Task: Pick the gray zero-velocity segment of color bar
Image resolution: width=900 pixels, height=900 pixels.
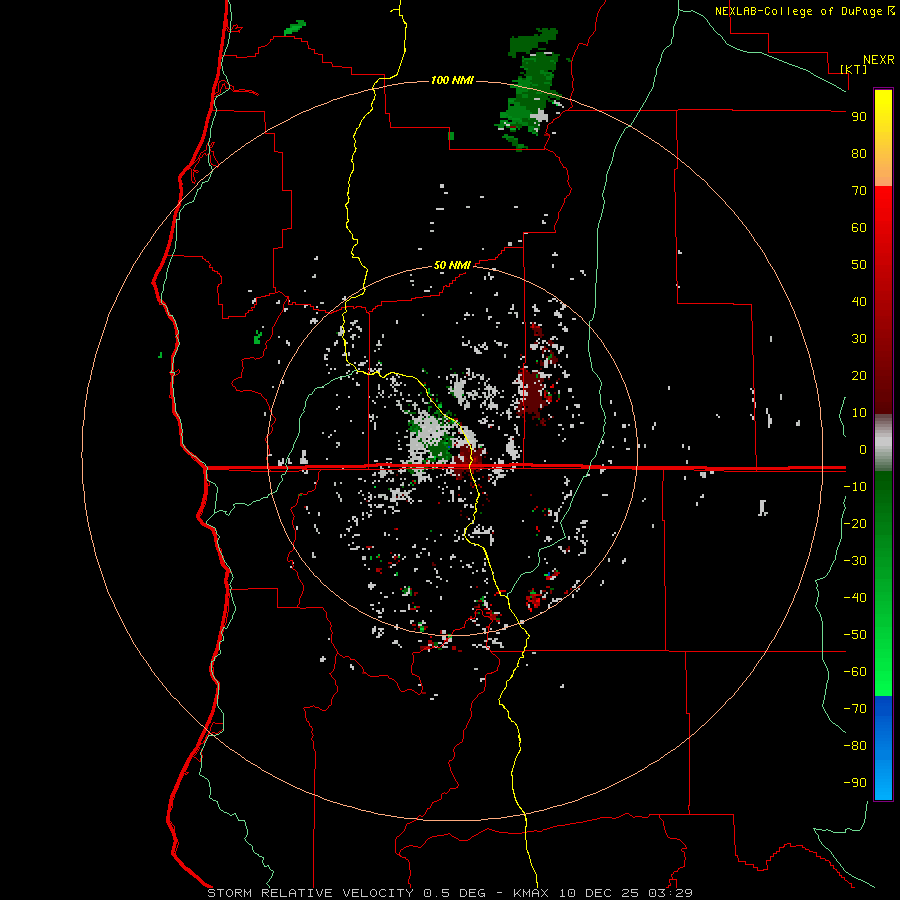Action: [883, 443]
